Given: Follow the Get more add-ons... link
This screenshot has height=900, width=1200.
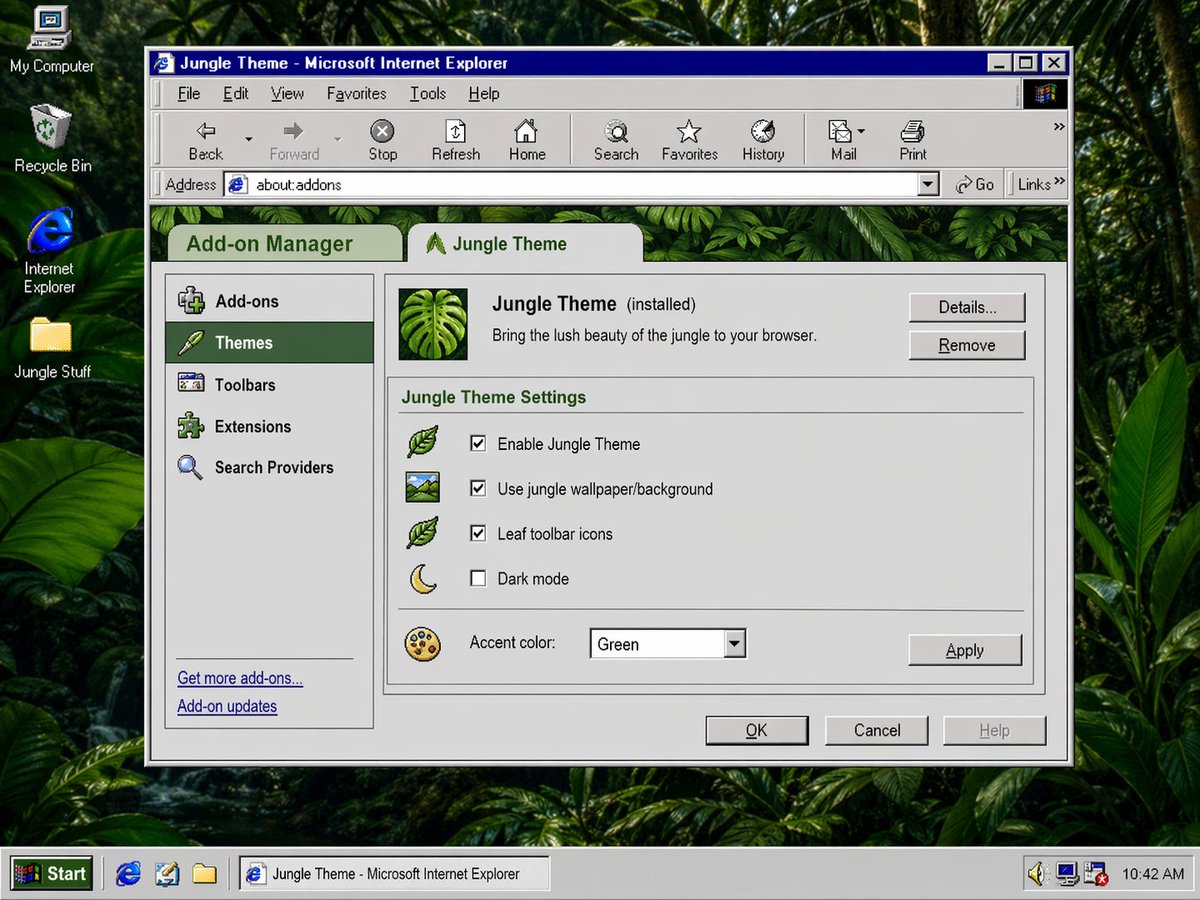Looking at the screenshot, I should (240, 678).
